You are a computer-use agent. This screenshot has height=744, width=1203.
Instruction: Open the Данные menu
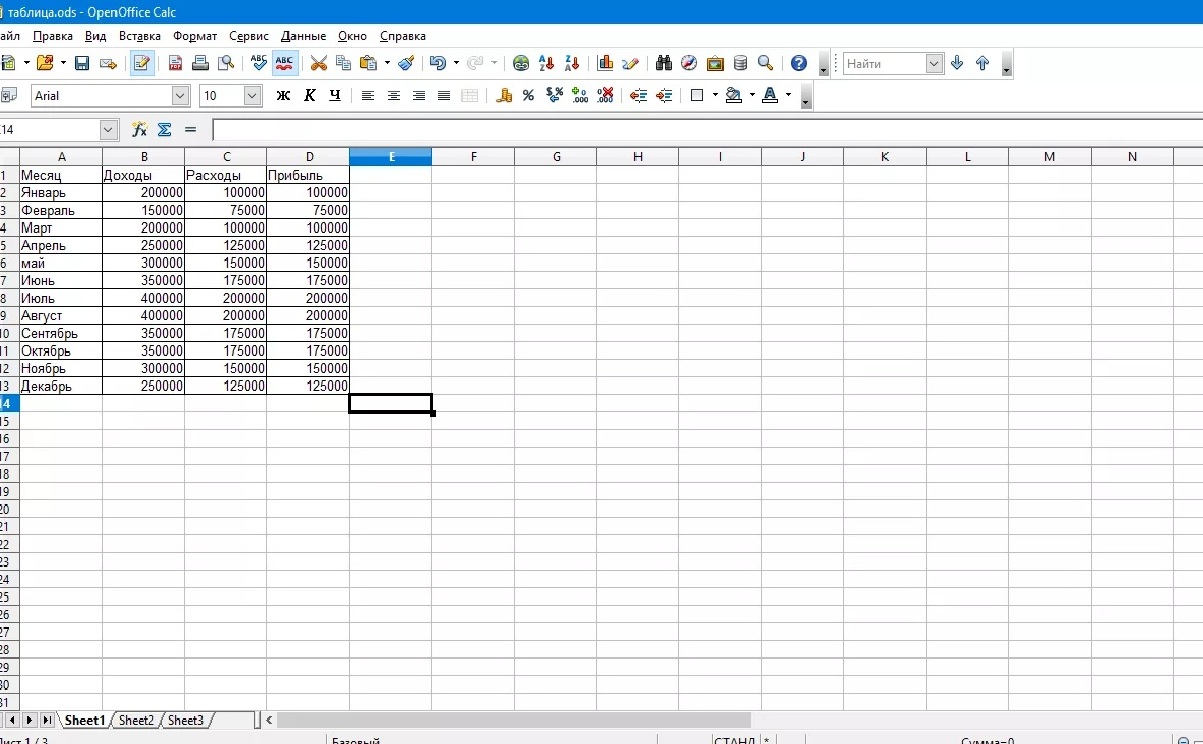[x=303, y=36]
